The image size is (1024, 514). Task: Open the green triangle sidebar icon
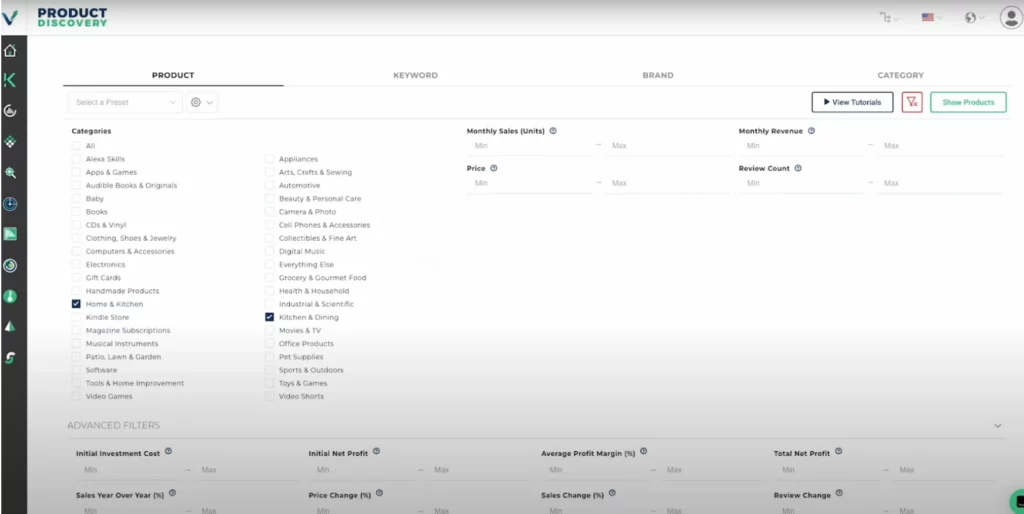click(x=10, y=327)
